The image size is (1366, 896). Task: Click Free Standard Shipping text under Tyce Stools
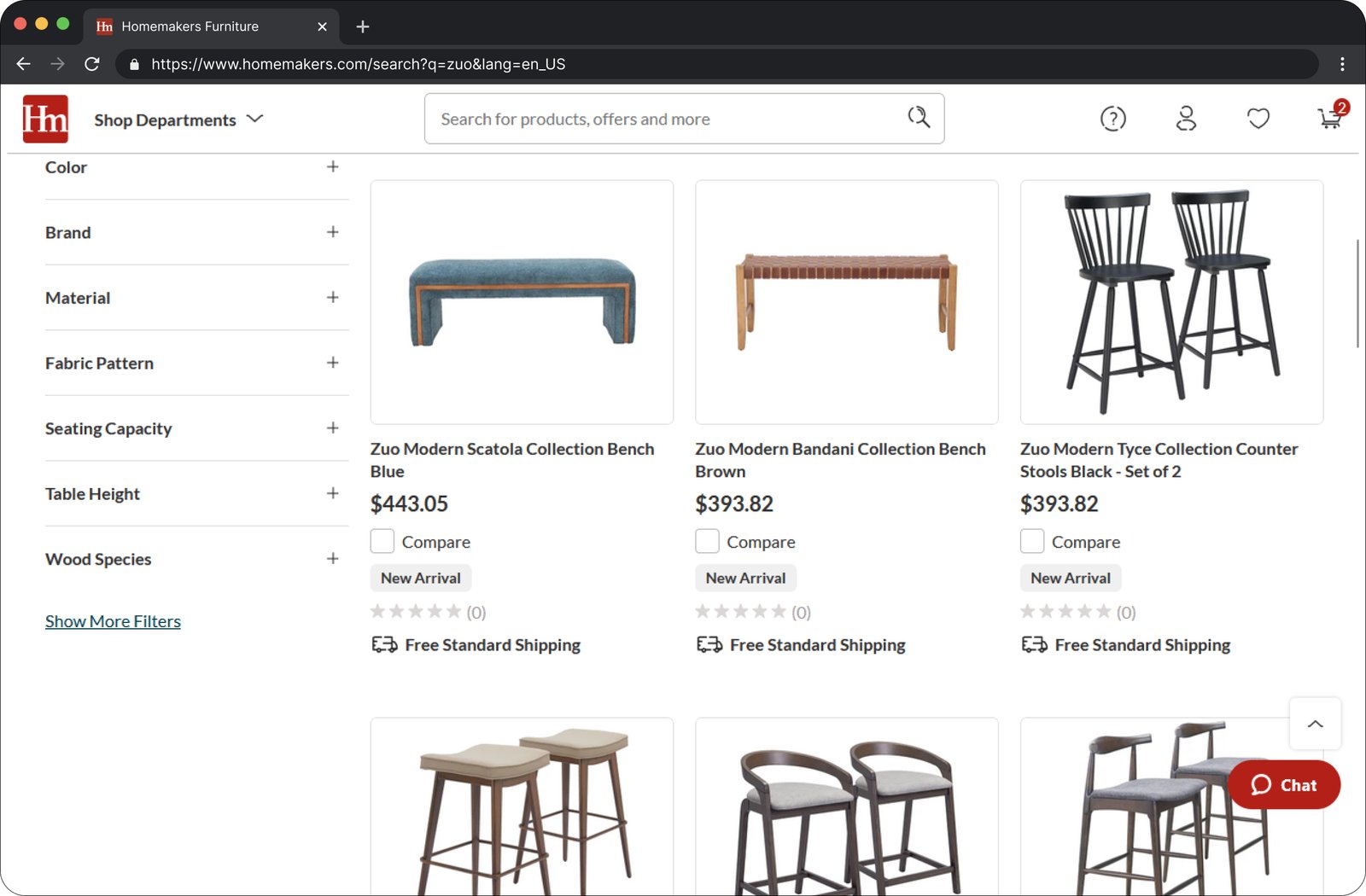[1142, 645]
